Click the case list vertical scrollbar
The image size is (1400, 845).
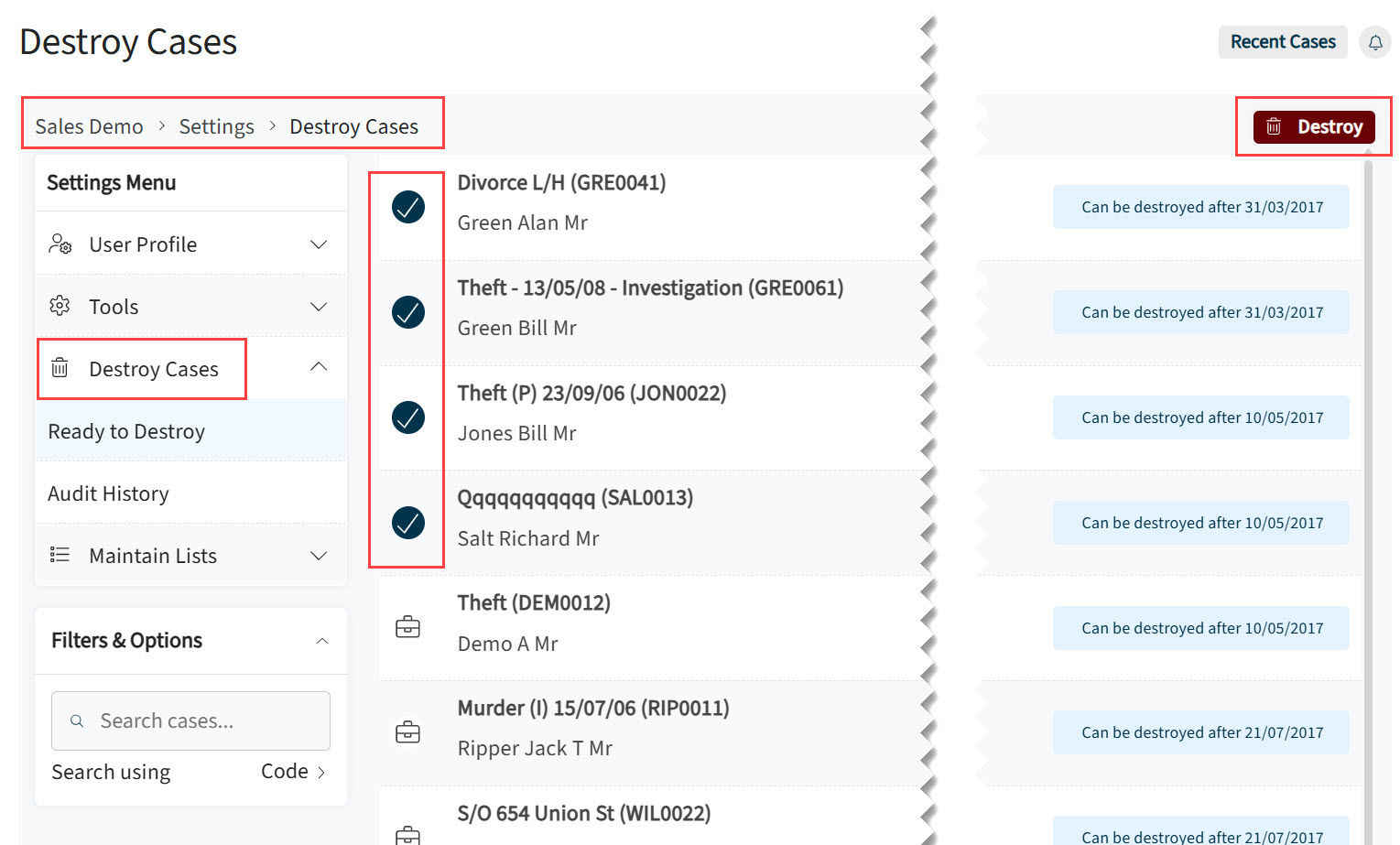1368,502
